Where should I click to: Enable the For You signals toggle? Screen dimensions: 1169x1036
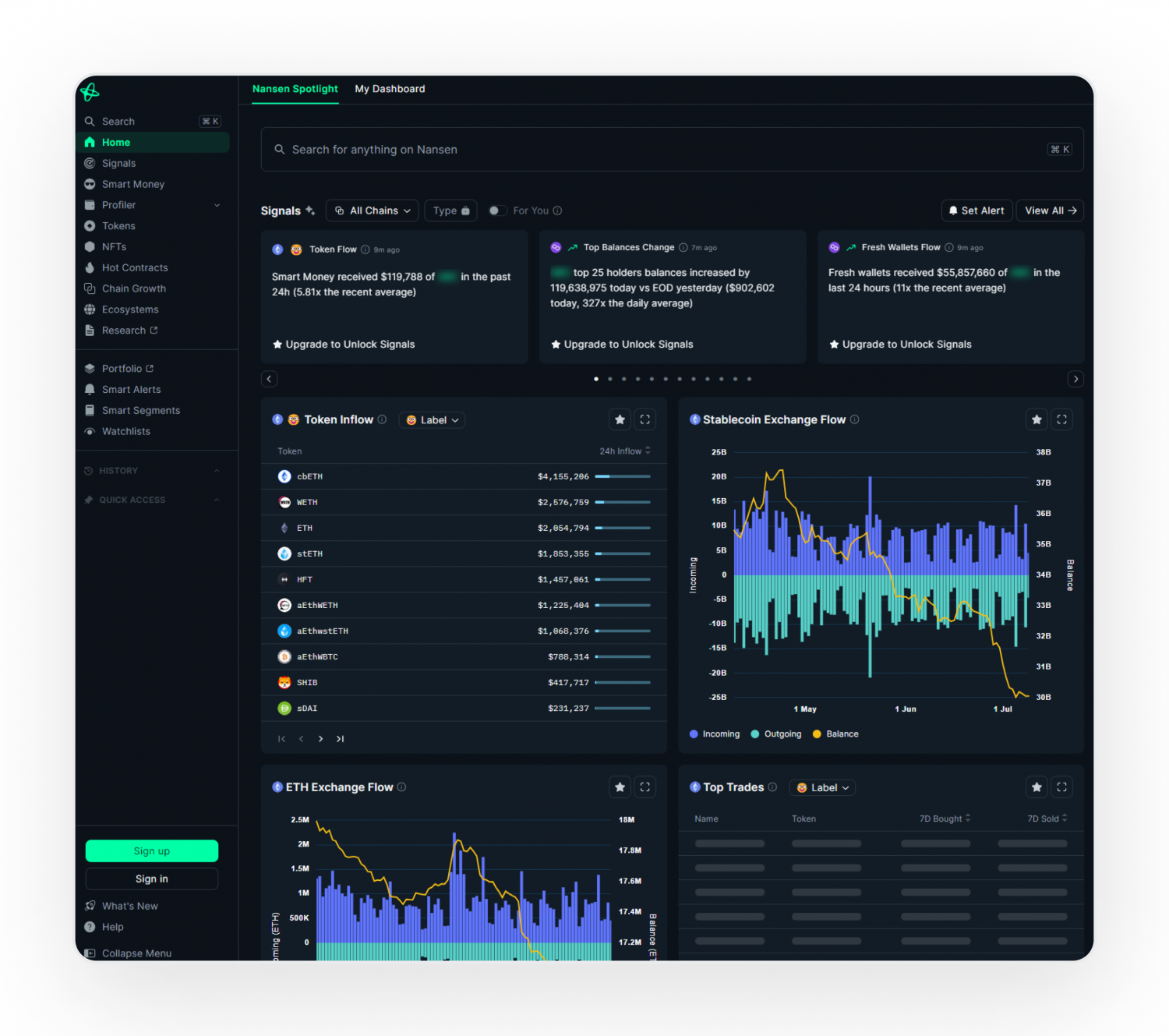[498, 210]
